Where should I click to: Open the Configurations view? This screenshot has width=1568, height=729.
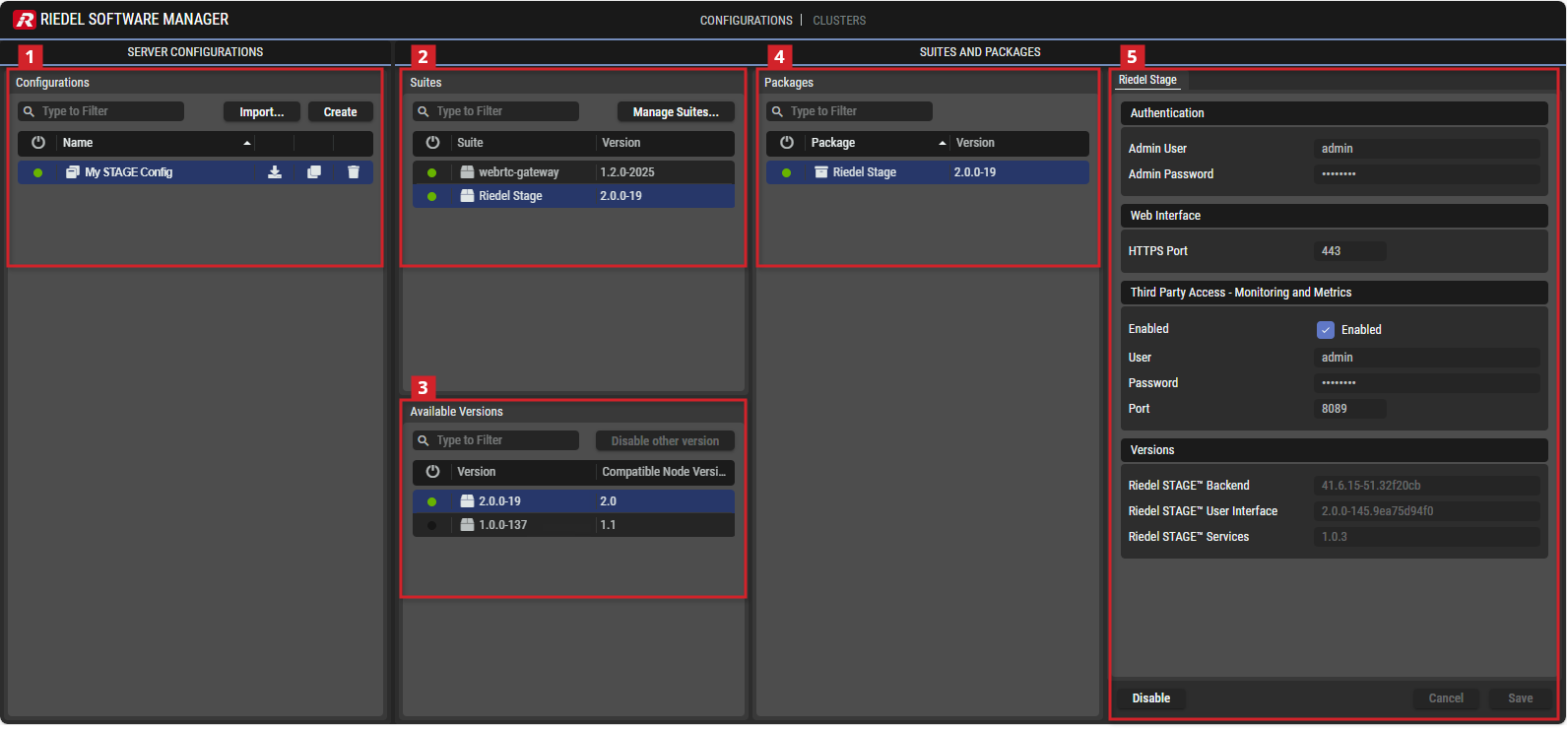click(x=746, y=20)
